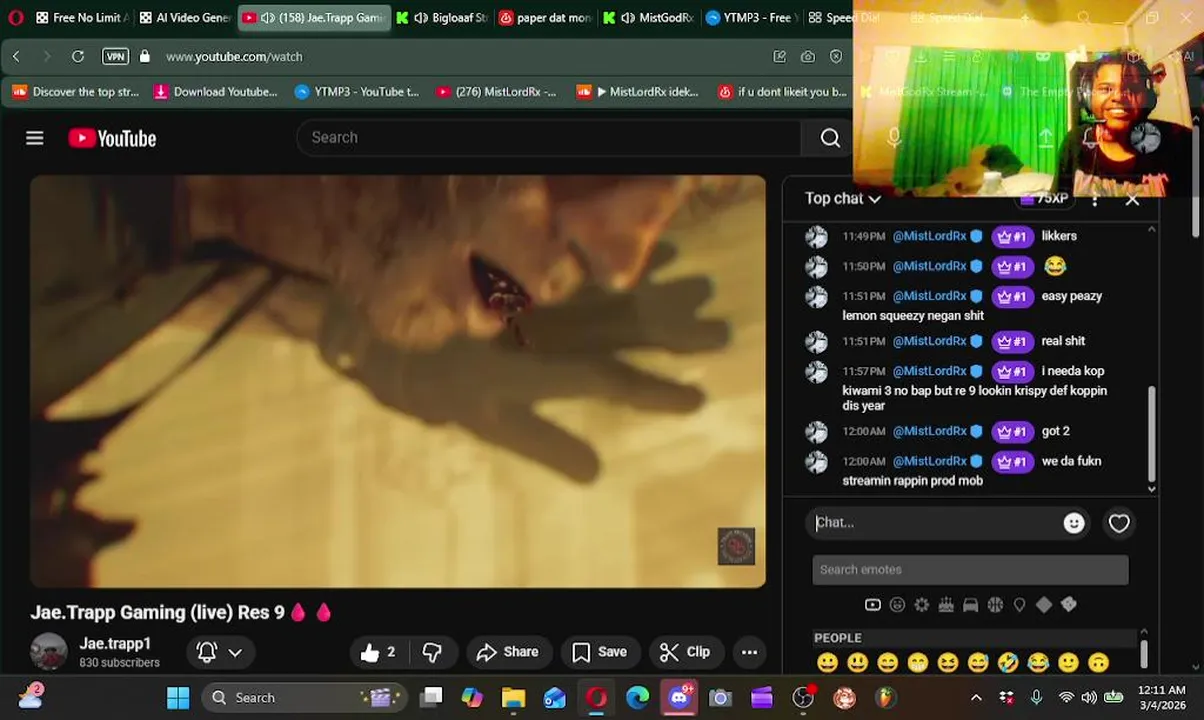Send a heart reaction in live chat

(x=1119, y=523)
